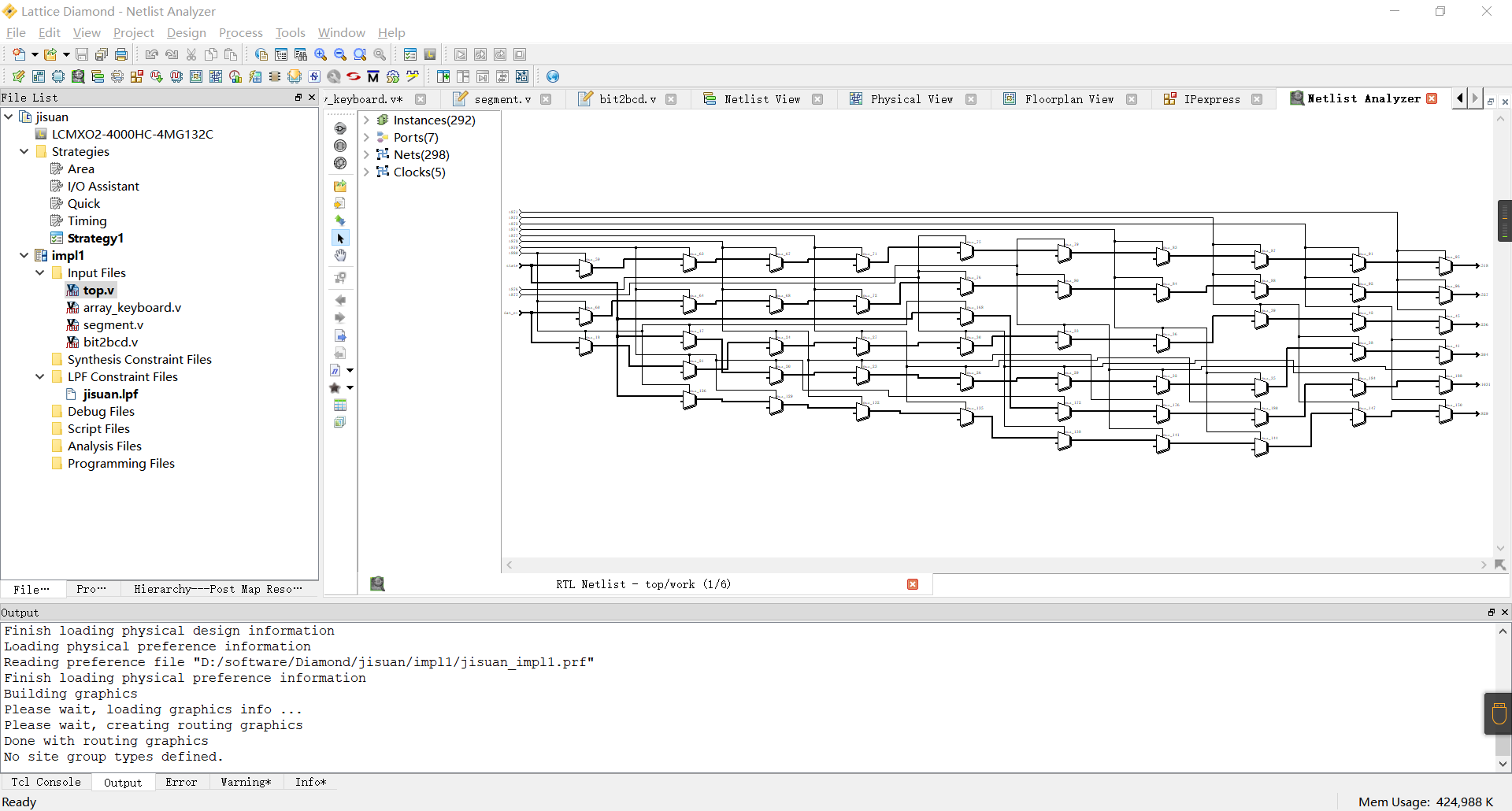Switch to the Floorplan View tab
This screenshot has width=1512, height=811.
click(1069, 99)
